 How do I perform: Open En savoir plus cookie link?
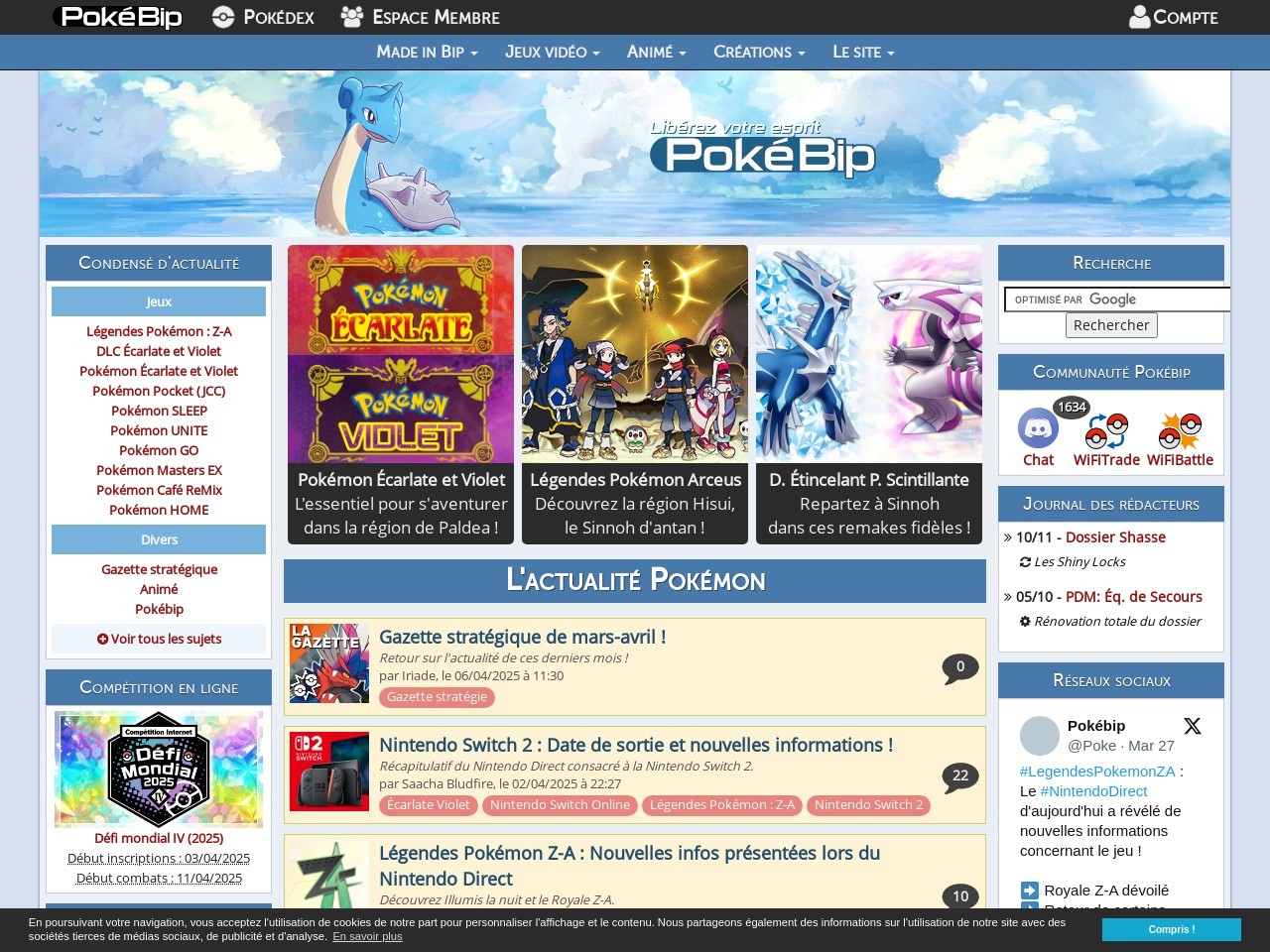click(x=367, y=936)
